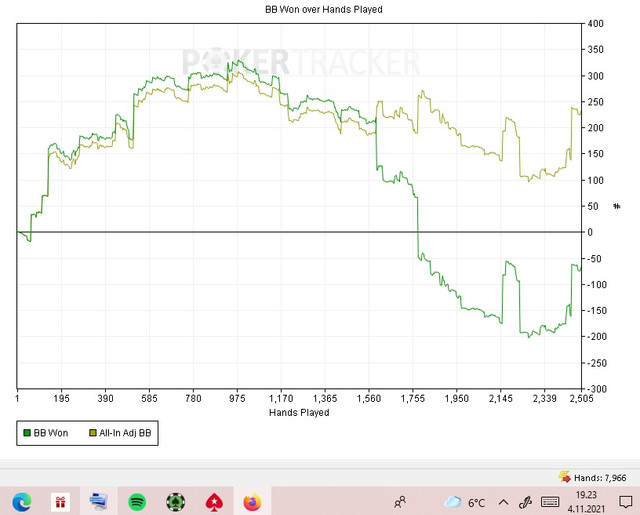Open the touch keyboard icon
This screenshot has height=515, width=640.
550,502
